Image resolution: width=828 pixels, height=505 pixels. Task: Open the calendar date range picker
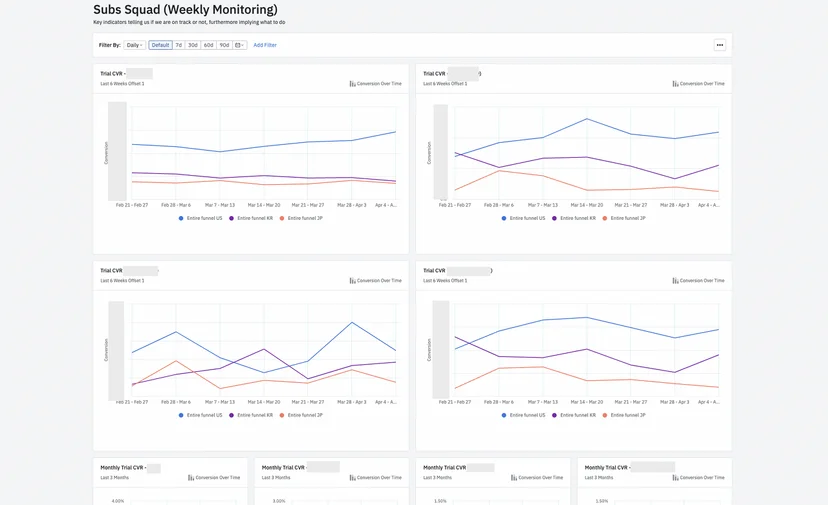click(239, 45)
